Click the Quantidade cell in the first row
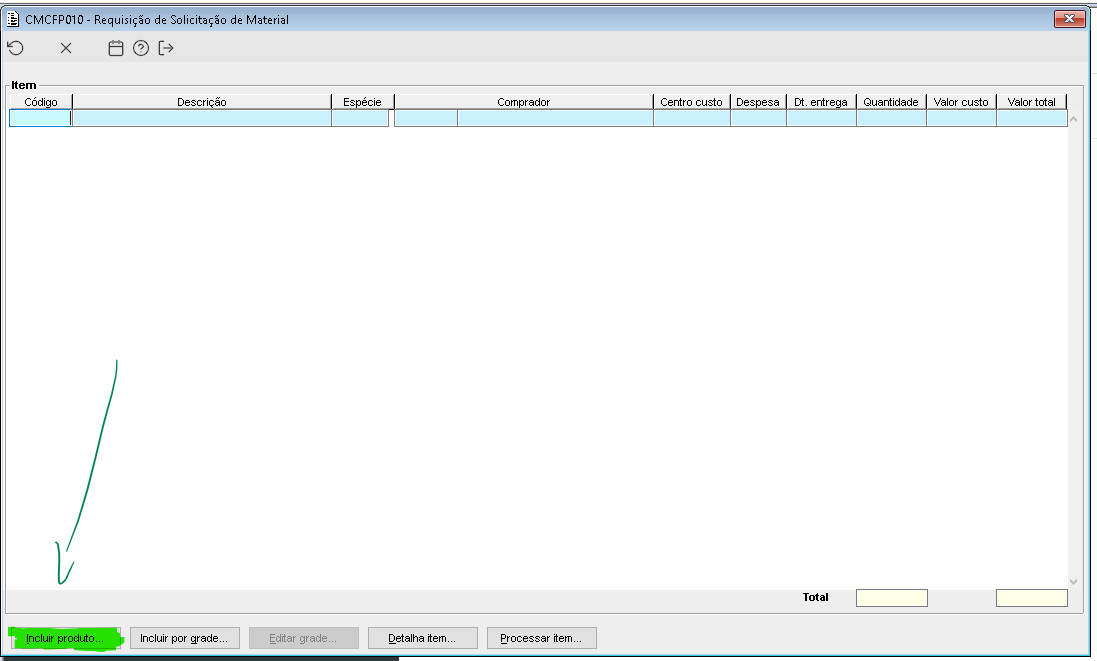Viewport: 1097px width, 661px height. (890, 118)
